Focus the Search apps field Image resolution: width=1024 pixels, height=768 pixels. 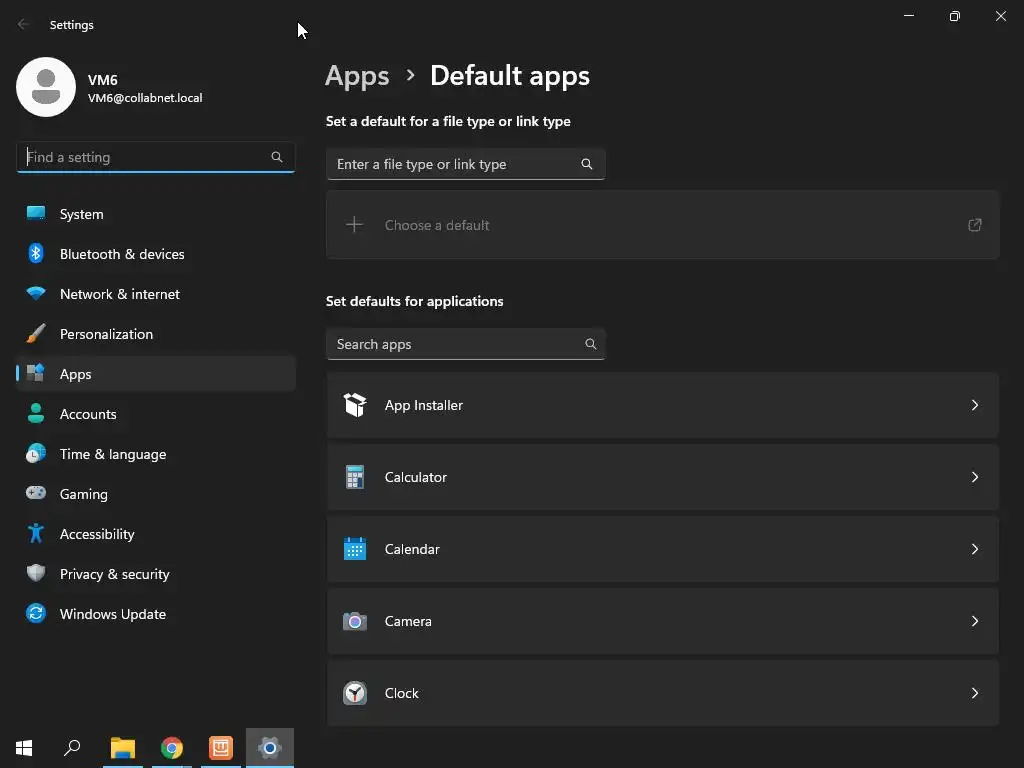pyautogui.click(x=455, y=344)
